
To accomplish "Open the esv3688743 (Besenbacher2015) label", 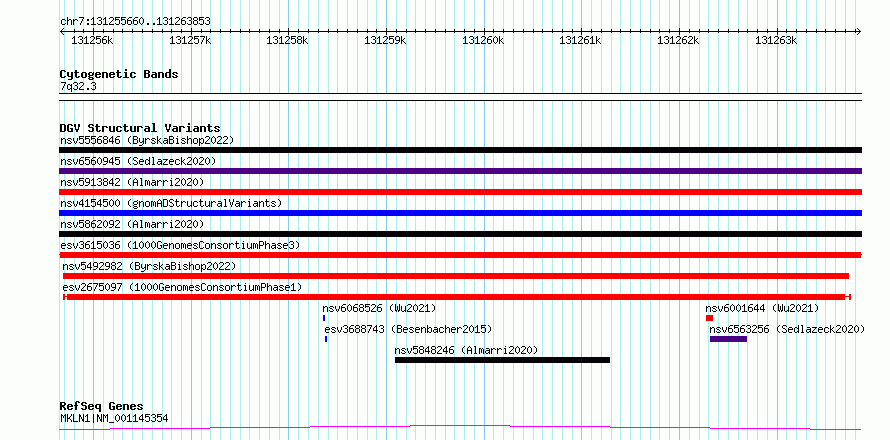I will [x=408, y=329].
